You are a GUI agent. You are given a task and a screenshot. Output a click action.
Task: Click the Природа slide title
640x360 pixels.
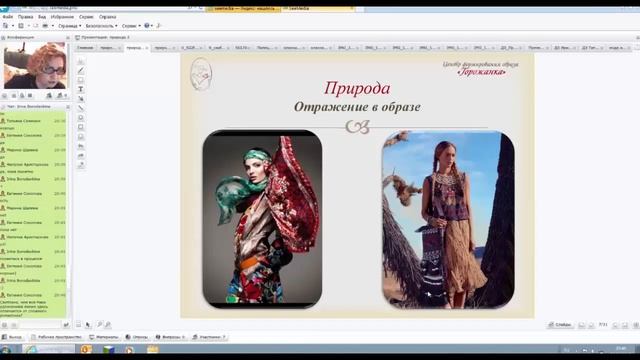pyautogui.click(x=357, y=88)
